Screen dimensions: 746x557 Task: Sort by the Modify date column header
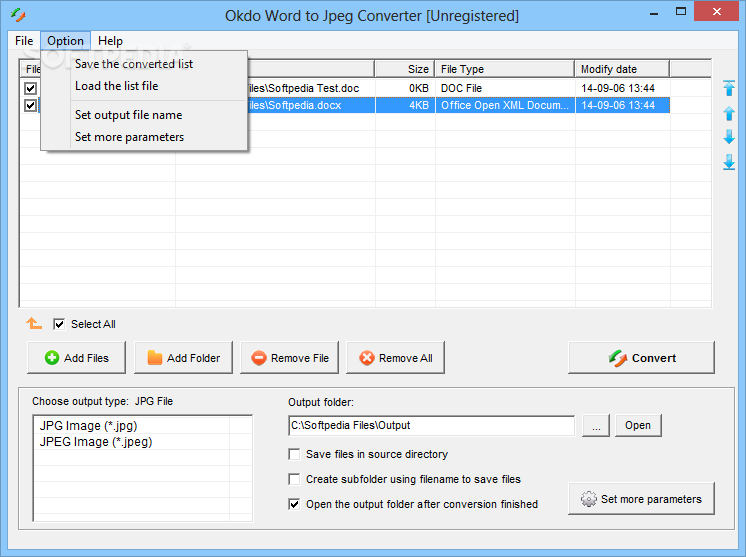(x=622, y=69)
